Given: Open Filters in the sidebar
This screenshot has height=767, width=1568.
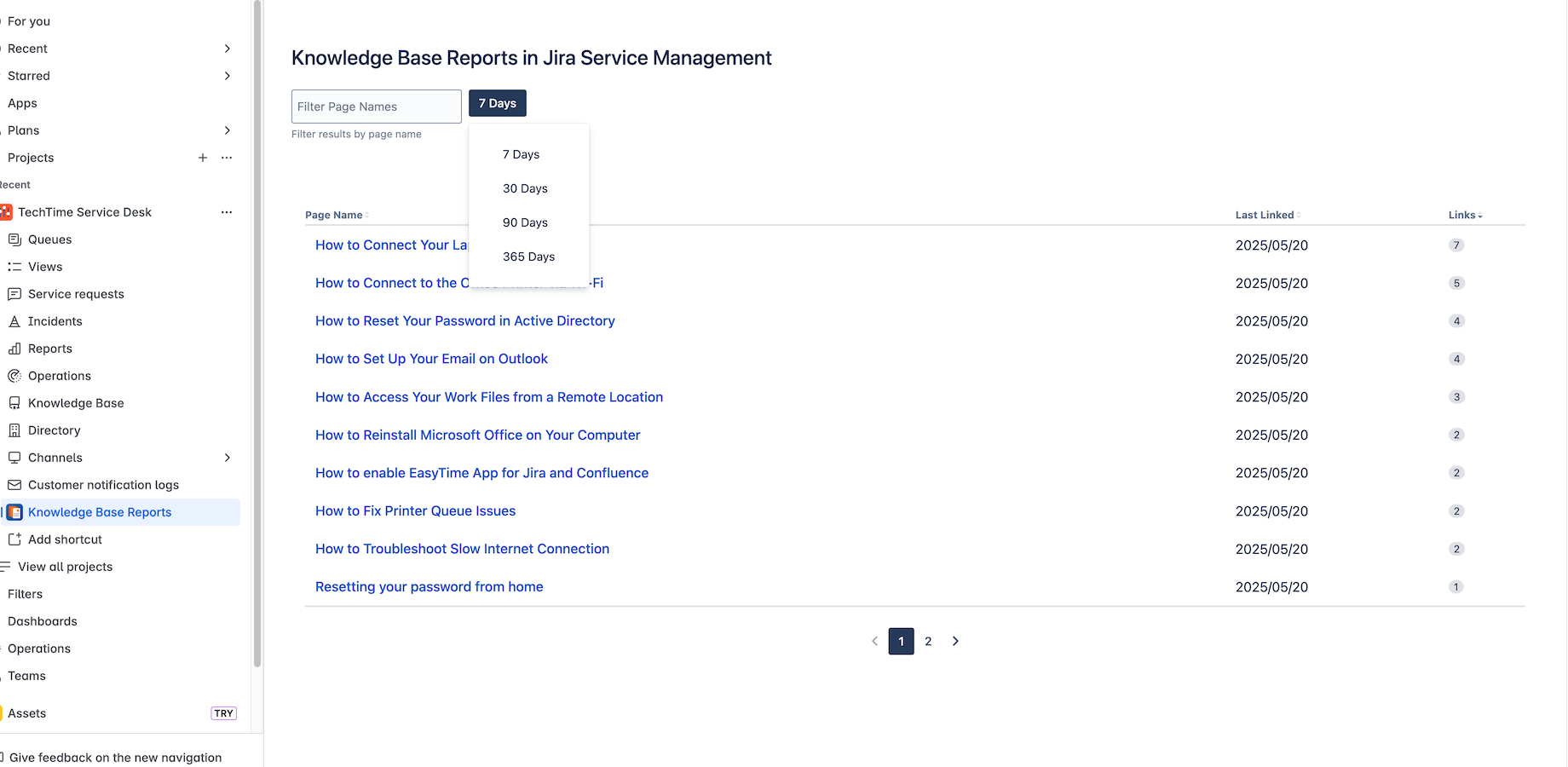Looking at the screenshot, I should pyautogui.click(x=25, y=594).
